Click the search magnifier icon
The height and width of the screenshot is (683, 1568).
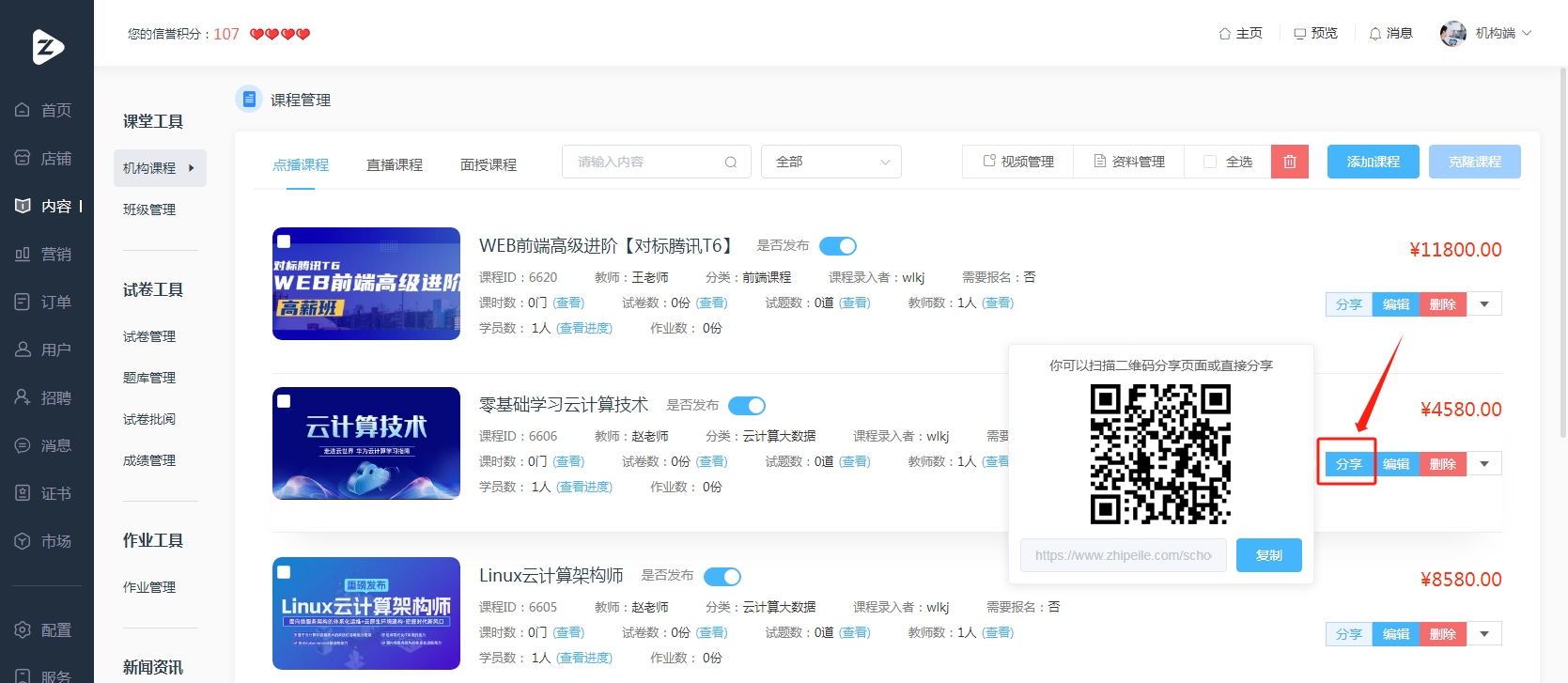pos(731,162)
